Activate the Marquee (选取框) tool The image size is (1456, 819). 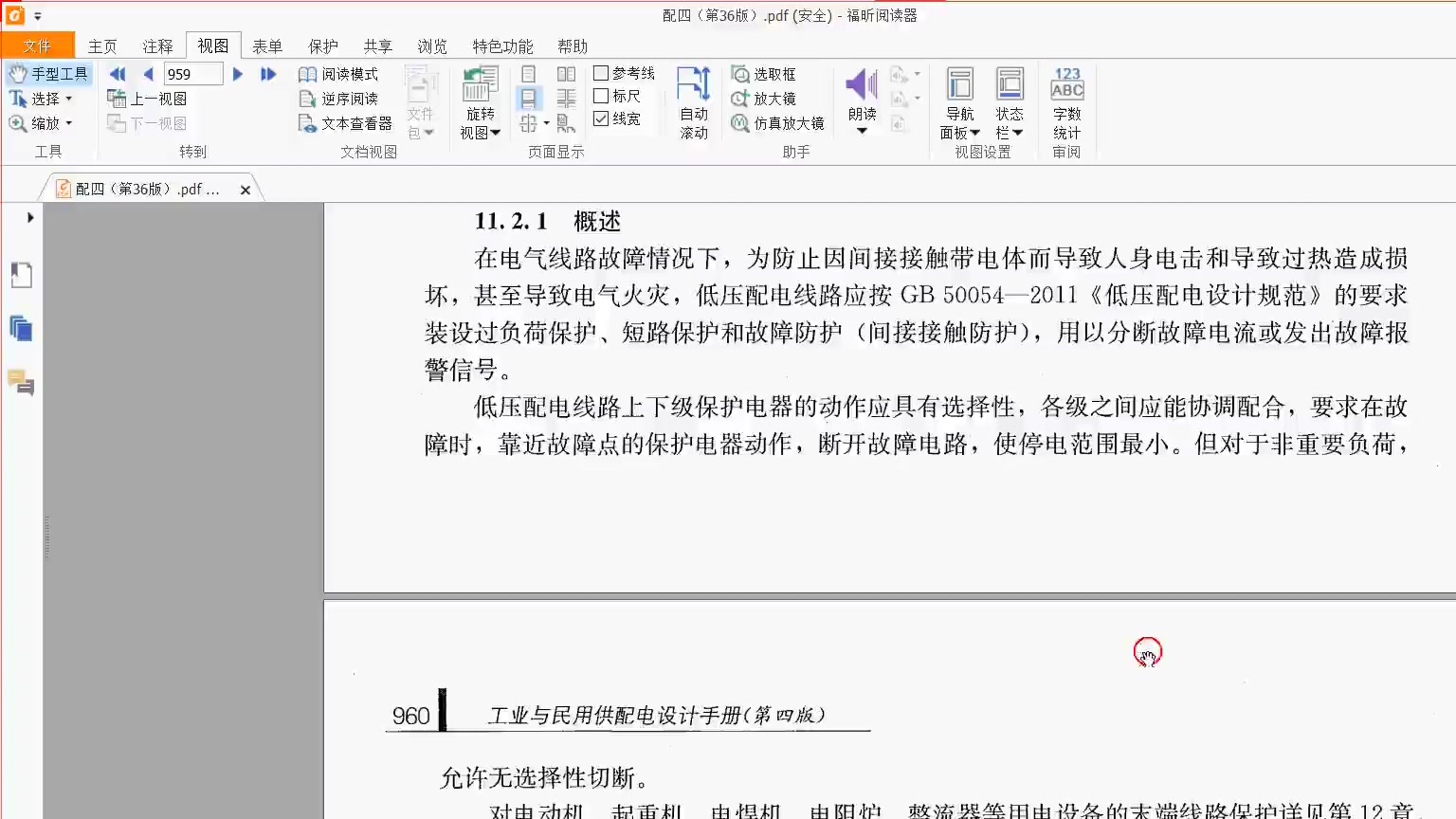[x=764, y=74]
